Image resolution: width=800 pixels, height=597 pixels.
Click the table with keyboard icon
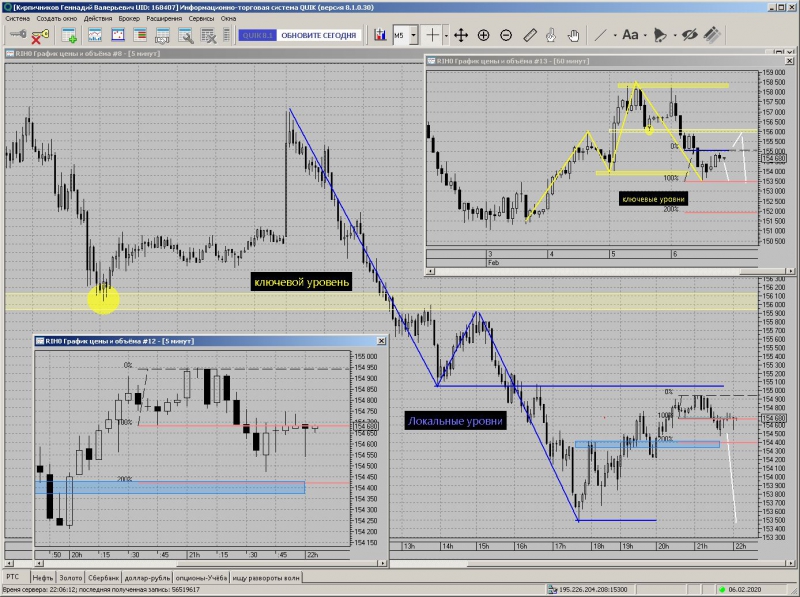coord(162,35)
